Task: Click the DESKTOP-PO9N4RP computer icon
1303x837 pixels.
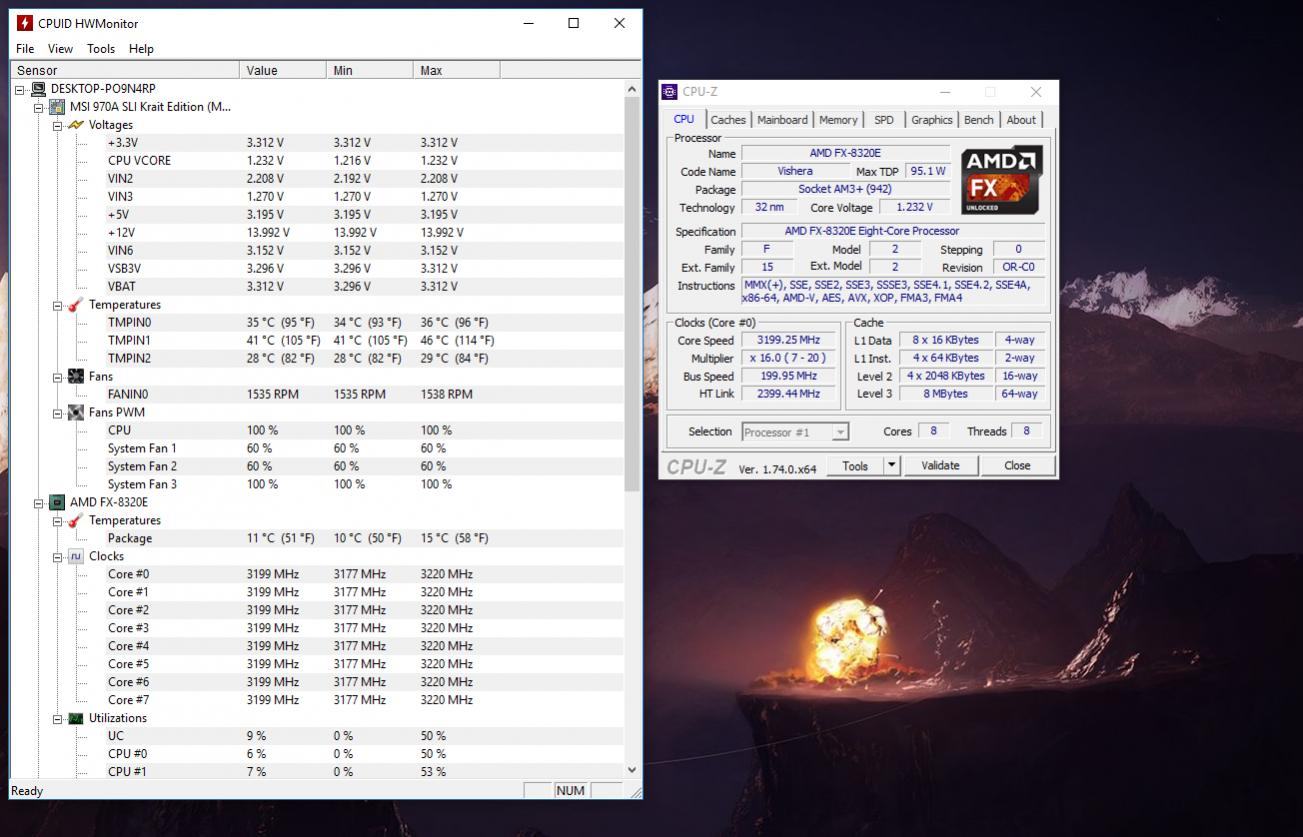Action: (39, 89)
